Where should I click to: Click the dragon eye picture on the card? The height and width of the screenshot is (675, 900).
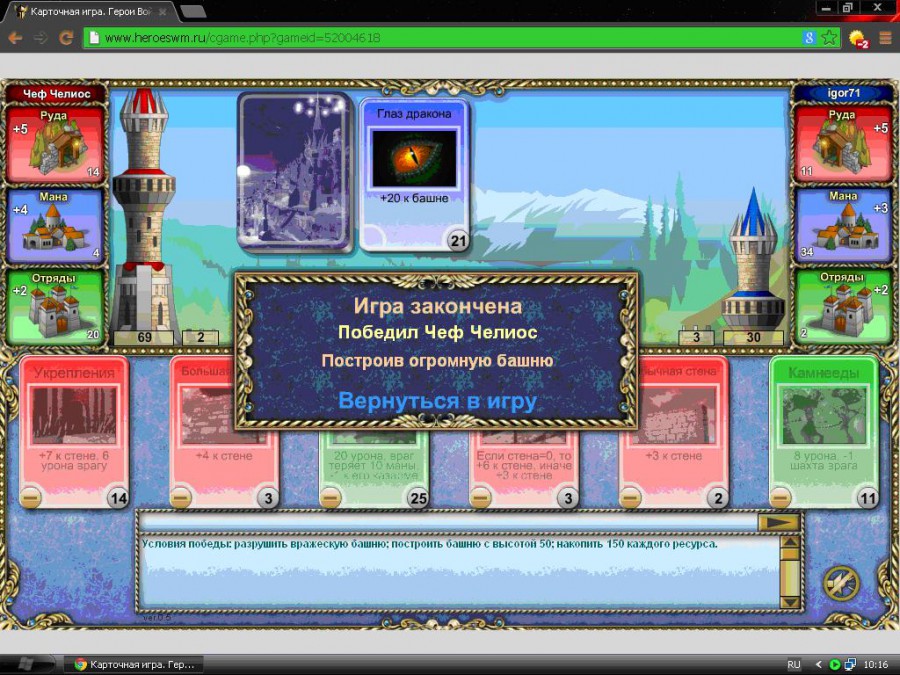[x=414, y=158]
